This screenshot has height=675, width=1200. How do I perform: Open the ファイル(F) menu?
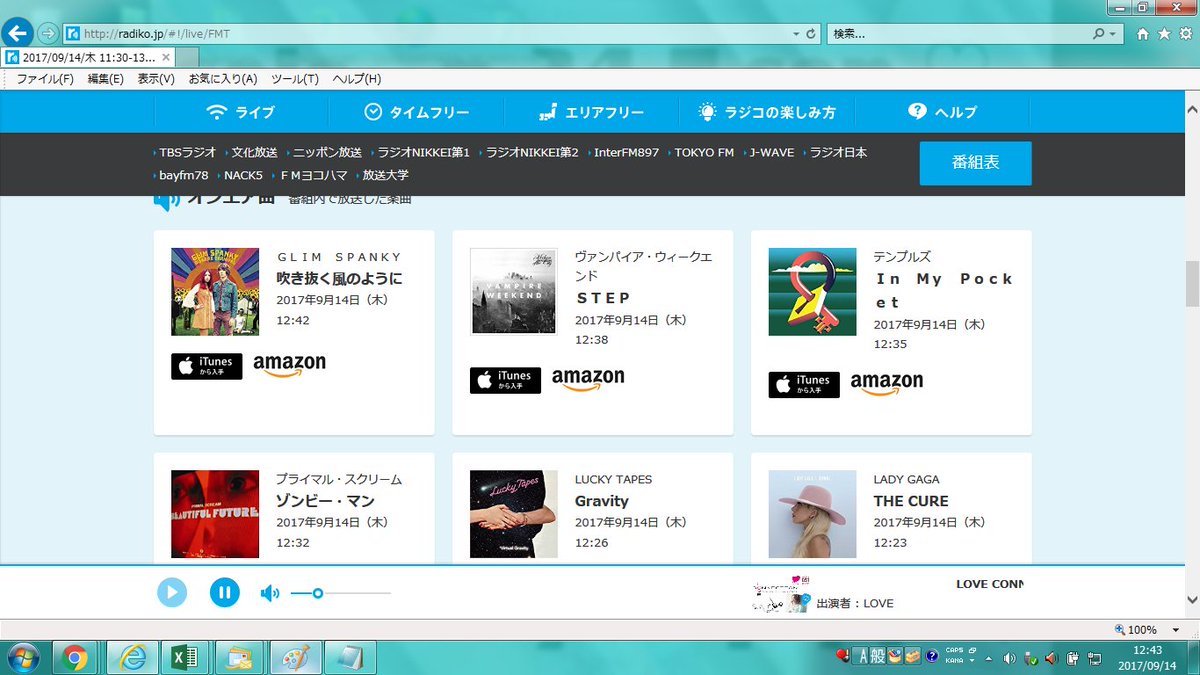(45, 79)
